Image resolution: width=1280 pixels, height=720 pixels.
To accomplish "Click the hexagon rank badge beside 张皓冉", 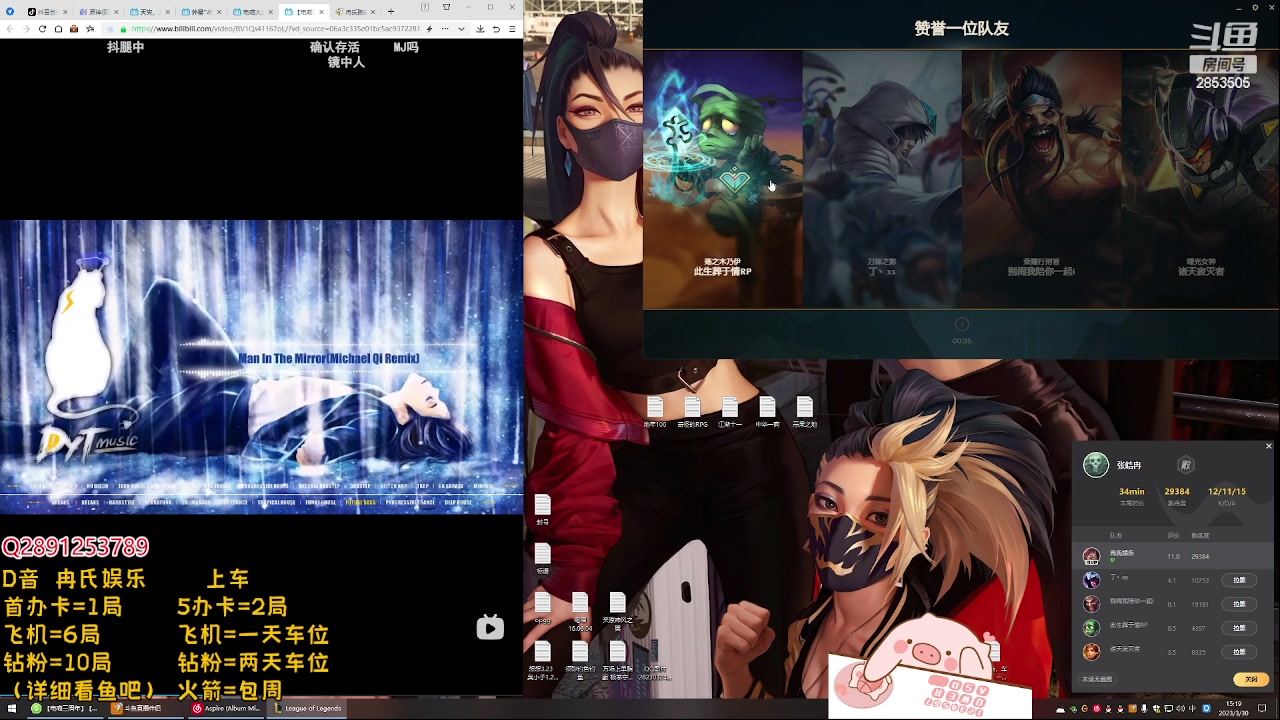I will coord(1186,465).
